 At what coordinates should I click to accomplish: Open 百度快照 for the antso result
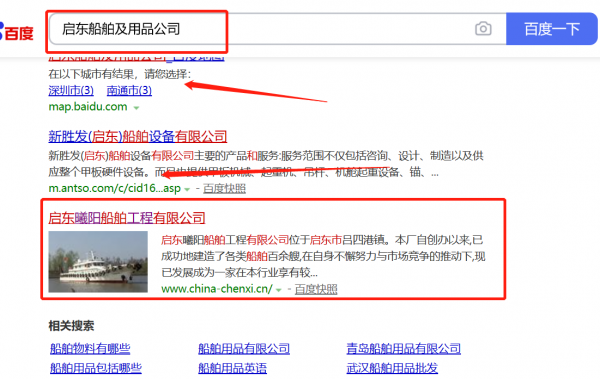coord(224,188)
